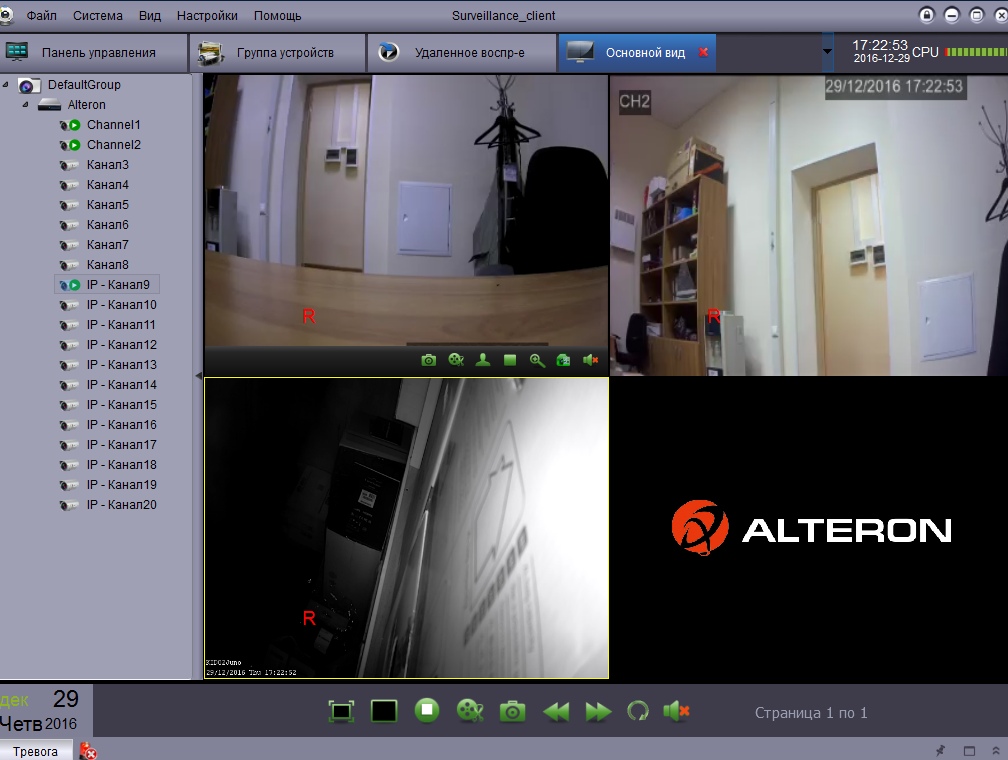Switch to Панель управления tab
The width and height of the screenshot is (1008, 760).
point(93,53)
